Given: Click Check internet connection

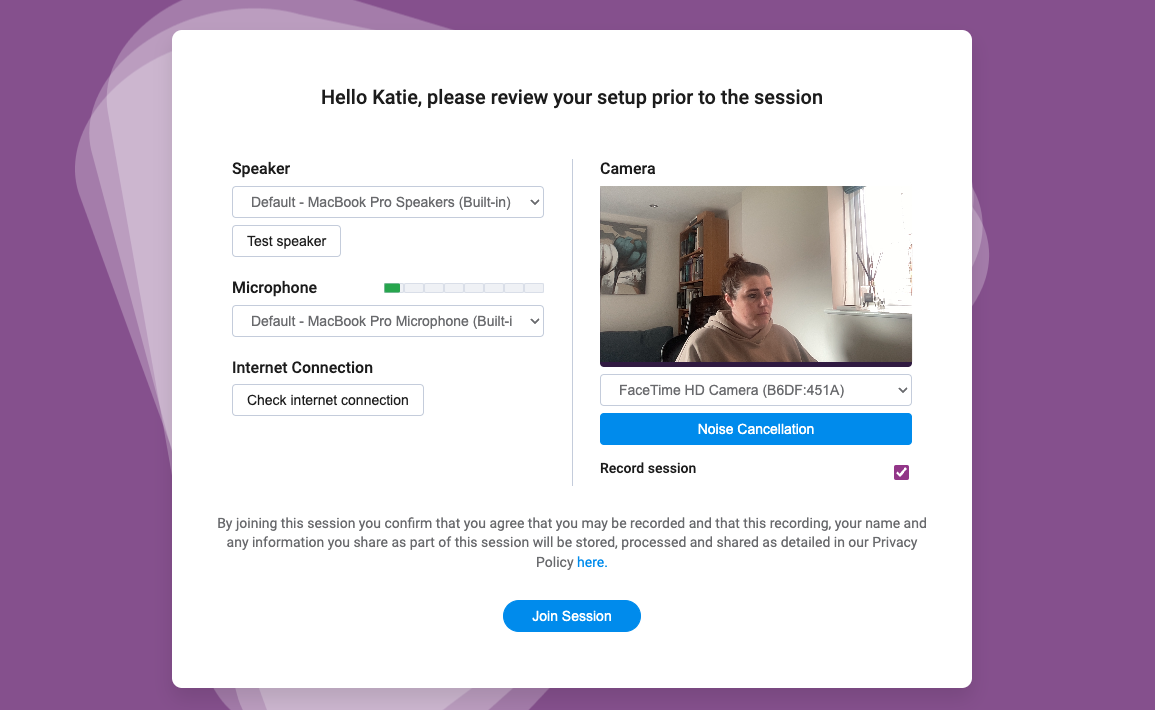Looking at the screenshot, I should click(328, 400).
